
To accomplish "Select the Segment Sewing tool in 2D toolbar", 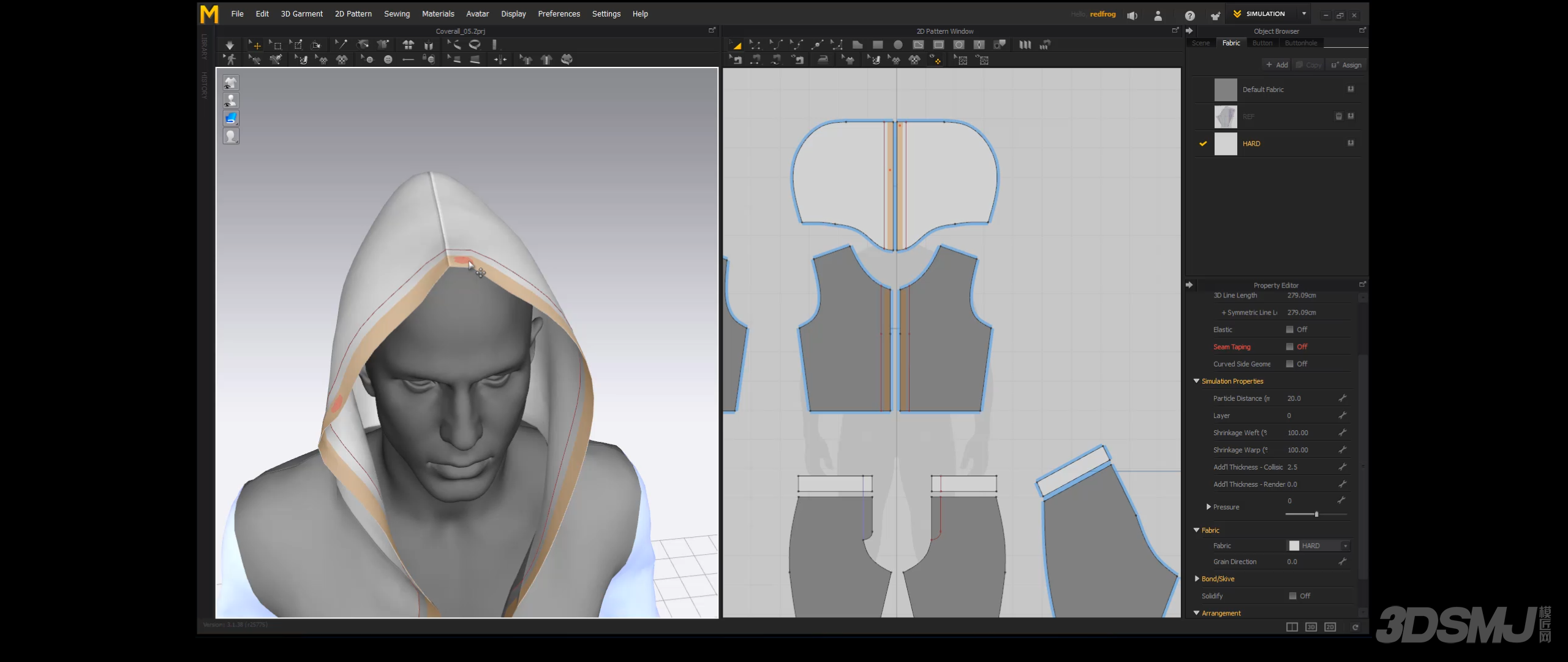I will (x=756, y=60).
